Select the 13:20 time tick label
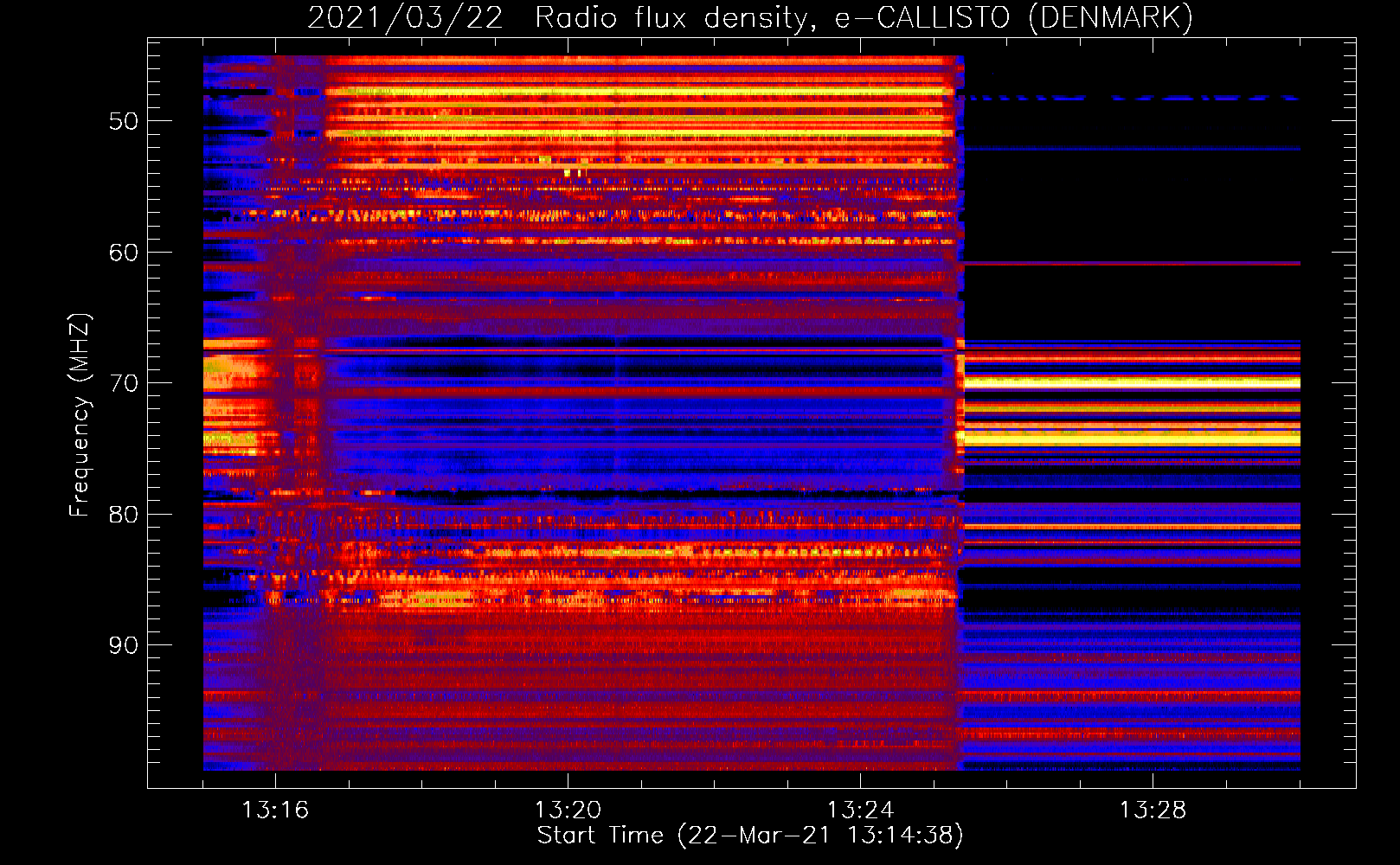Viewport: 1400px width, 865px height. pos(568,810)
